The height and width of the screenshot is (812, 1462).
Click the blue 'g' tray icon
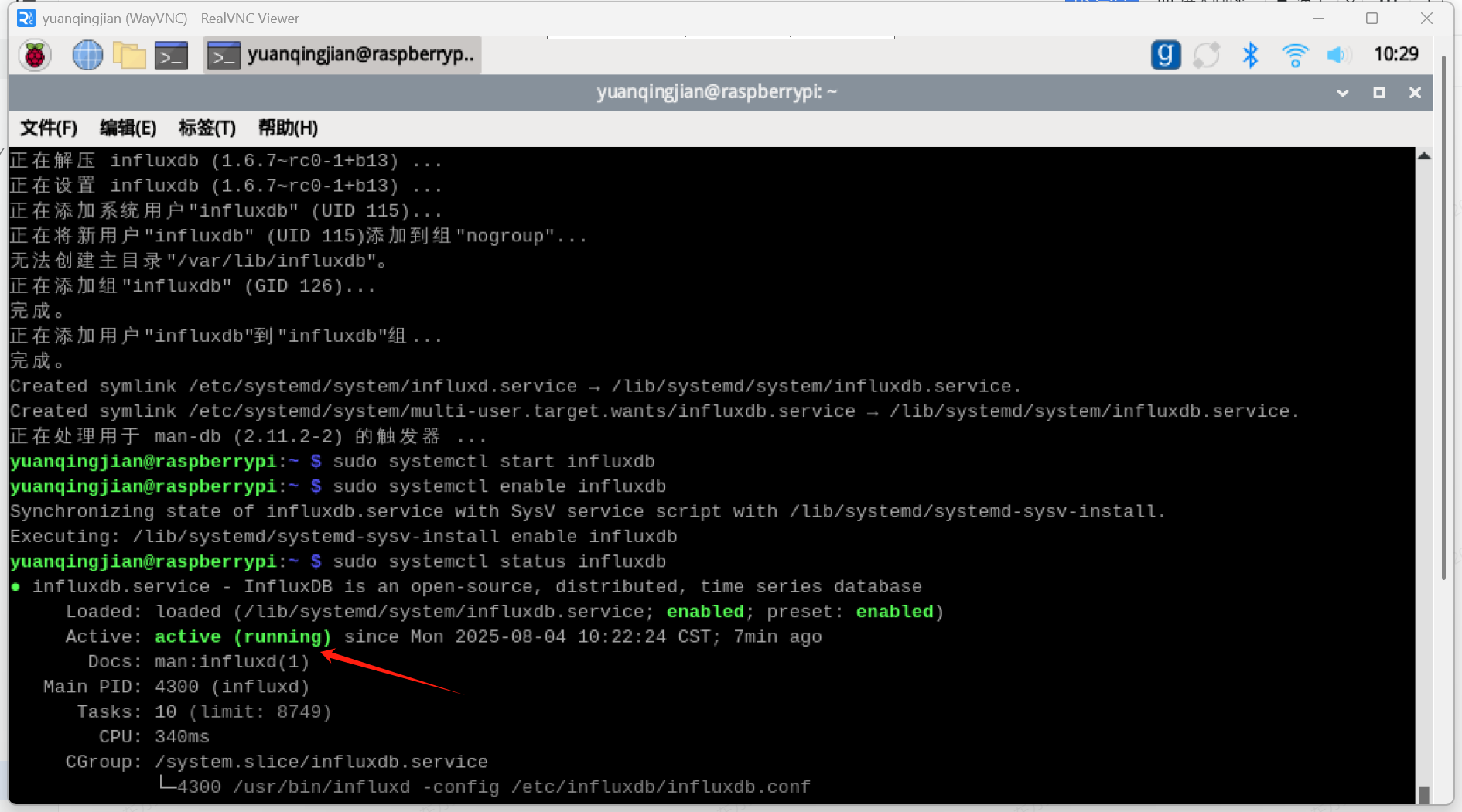(x=1165, y=55)
